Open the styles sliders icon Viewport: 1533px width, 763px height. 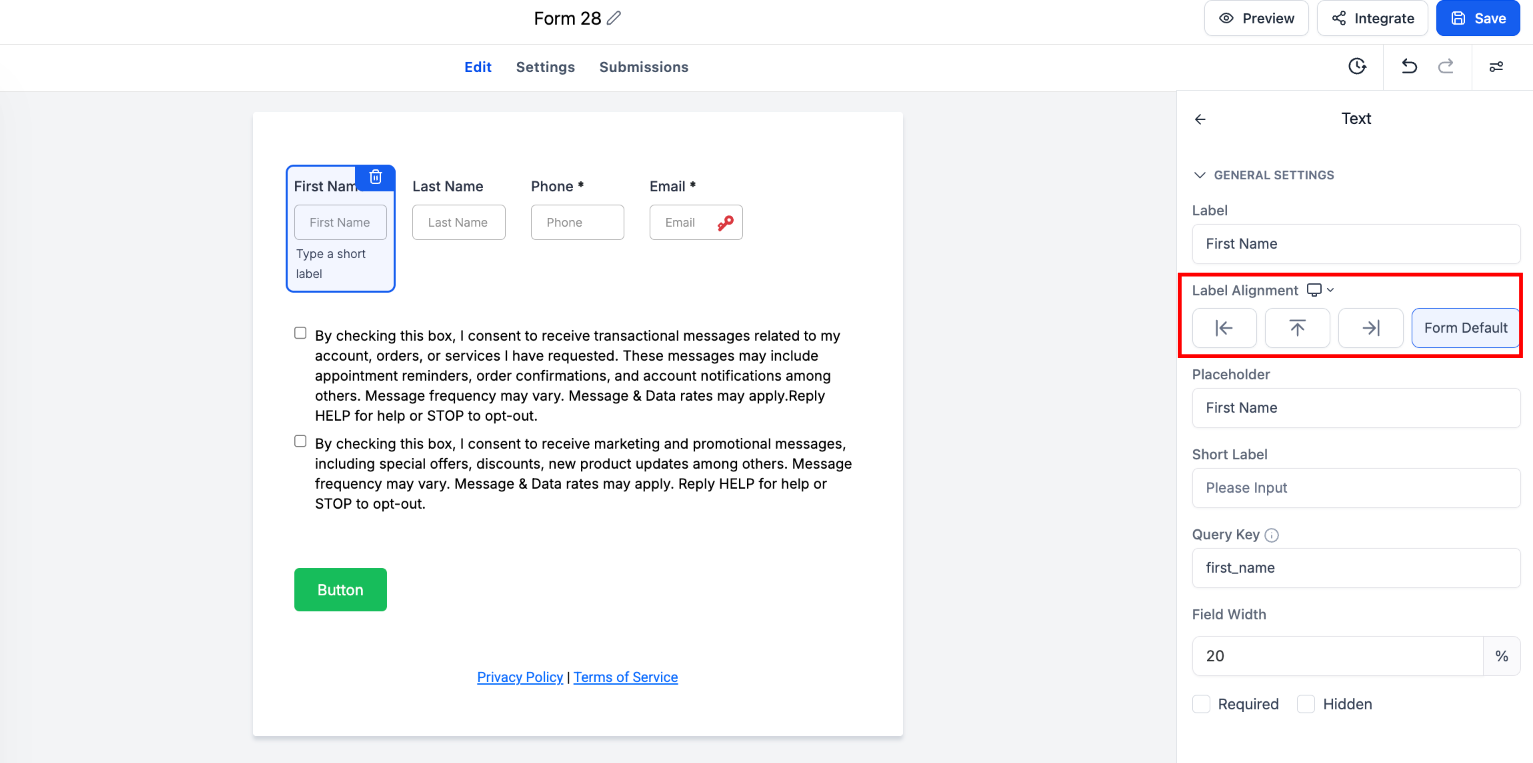click(x=1496, y=67)
